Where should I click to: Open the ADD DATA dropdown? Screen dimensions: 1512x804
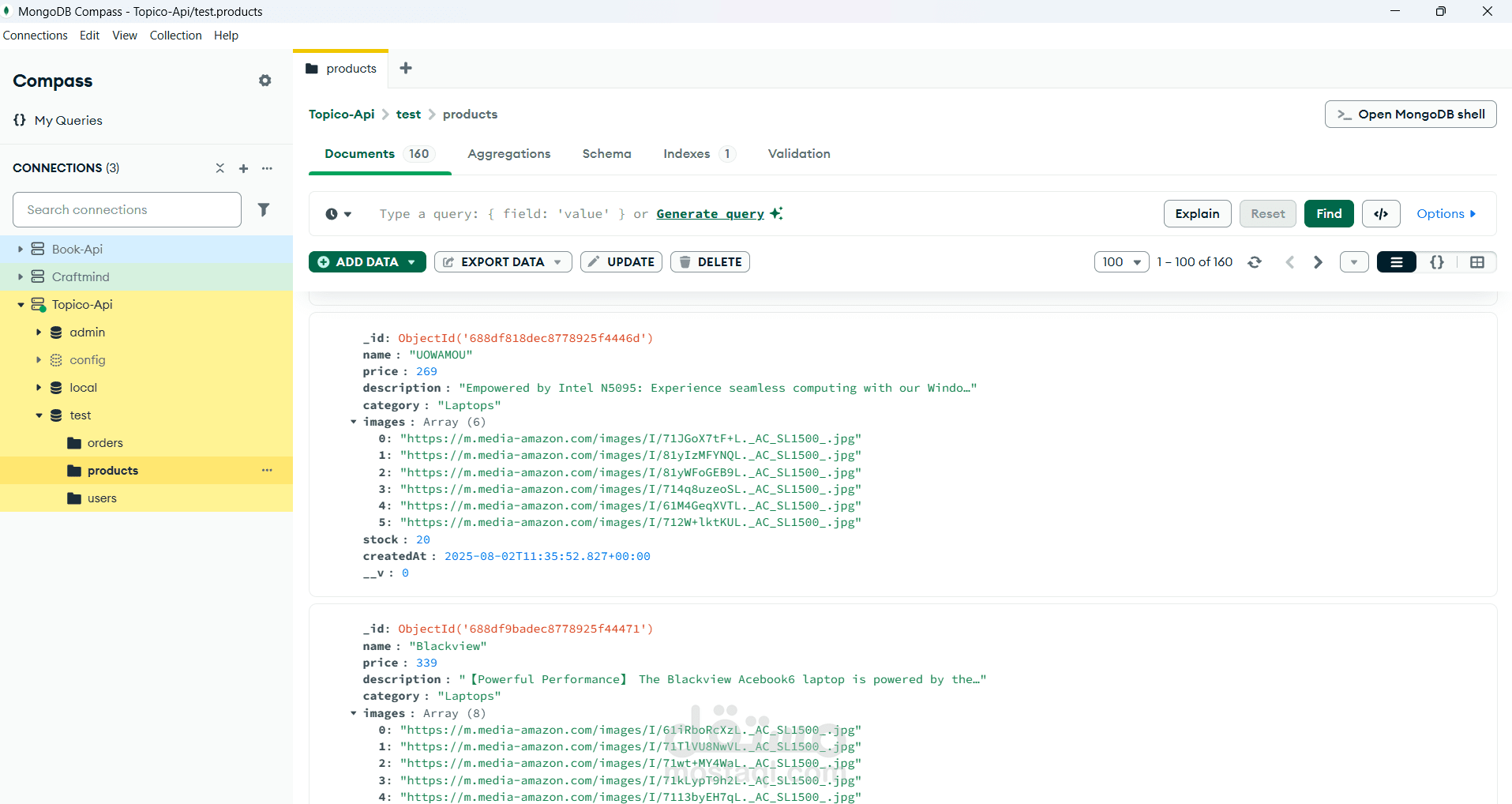pyautogui.click(x=367, y=262)
